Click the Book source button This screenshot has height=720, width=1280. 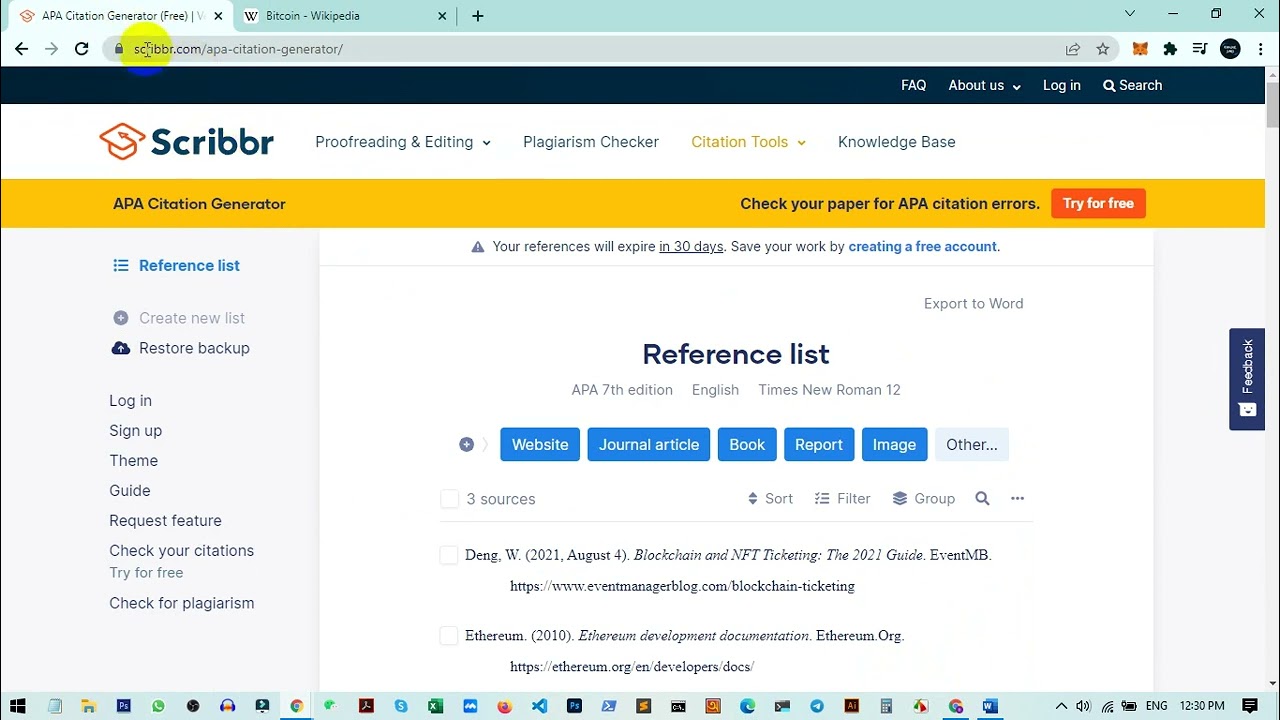pyautogui.click(x=747, y=445)
